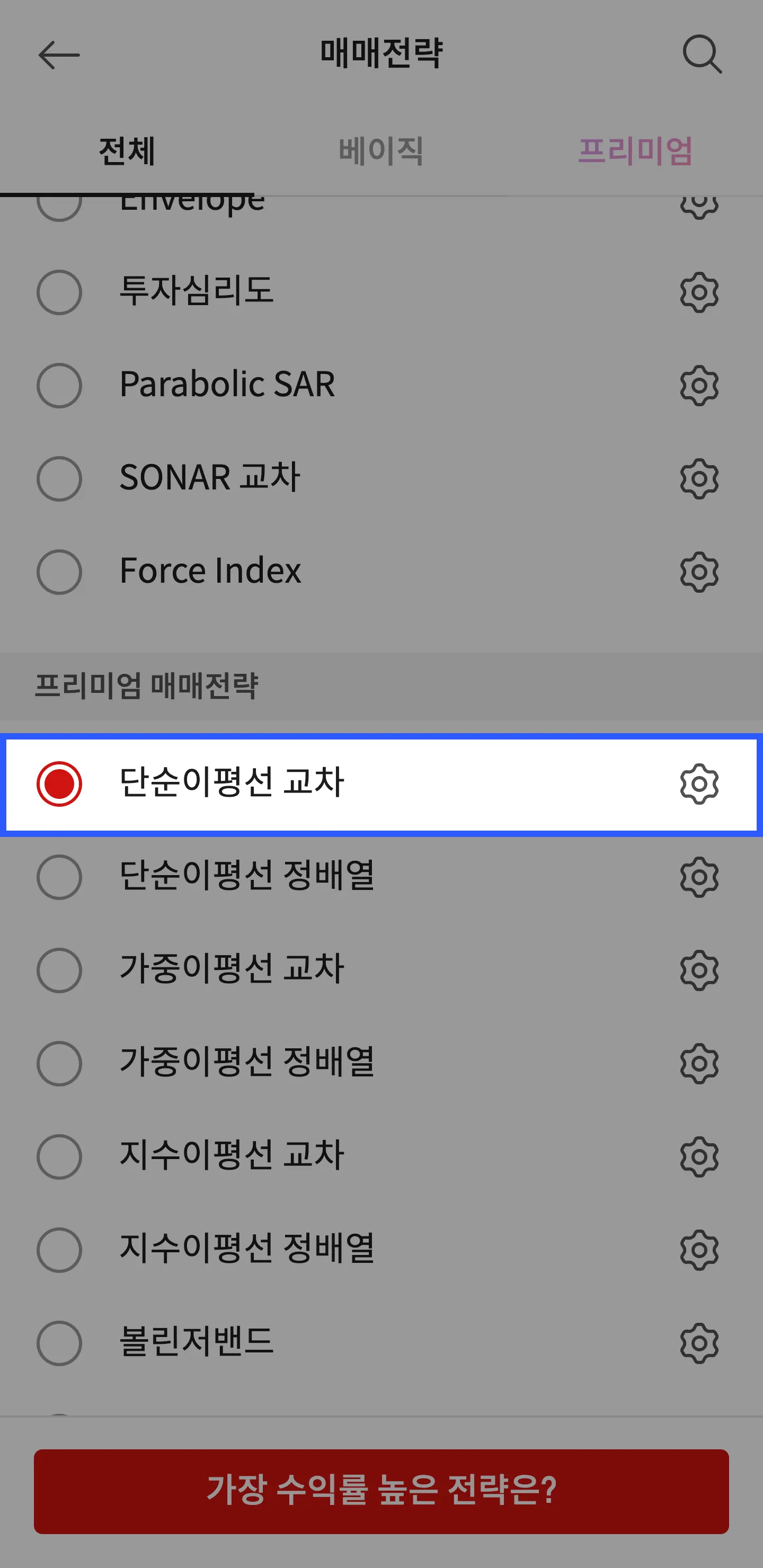The image size is (763, 1568).
Task: Choose the 볼린저밴드 strategy radio button
Action: click(59, 1343)
